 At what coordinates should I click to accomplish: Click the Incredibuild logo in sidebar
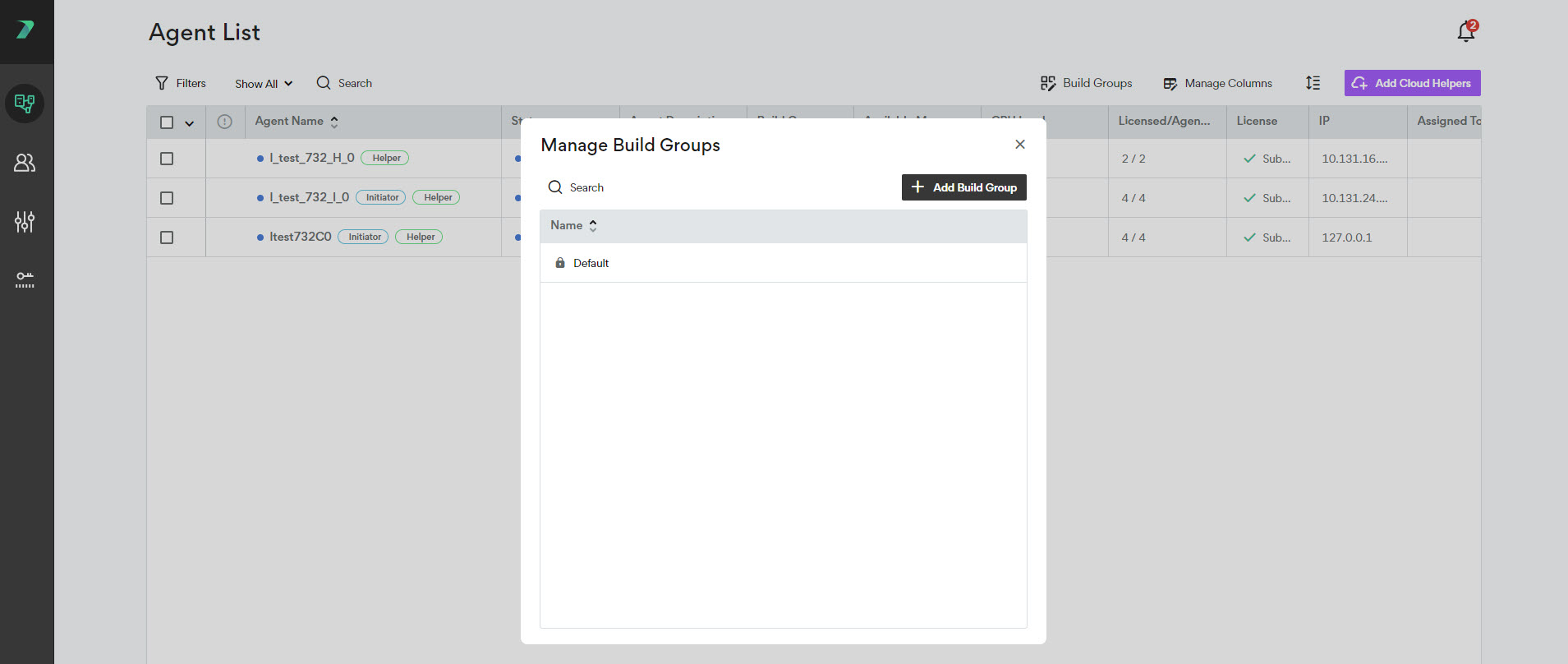(25, 30)
